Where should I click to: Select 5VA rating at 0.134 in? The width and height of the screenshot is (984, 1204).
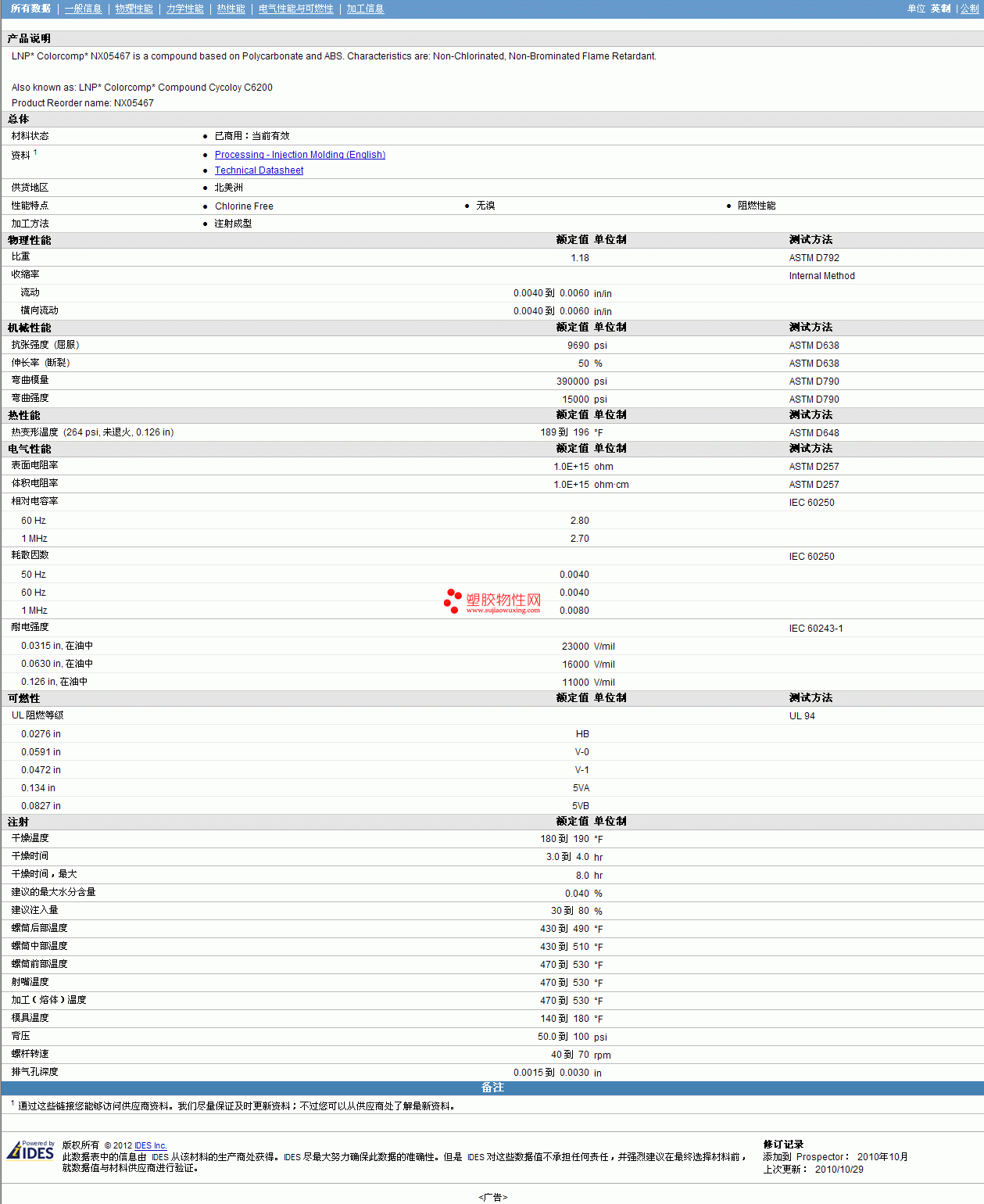[581, 788]
